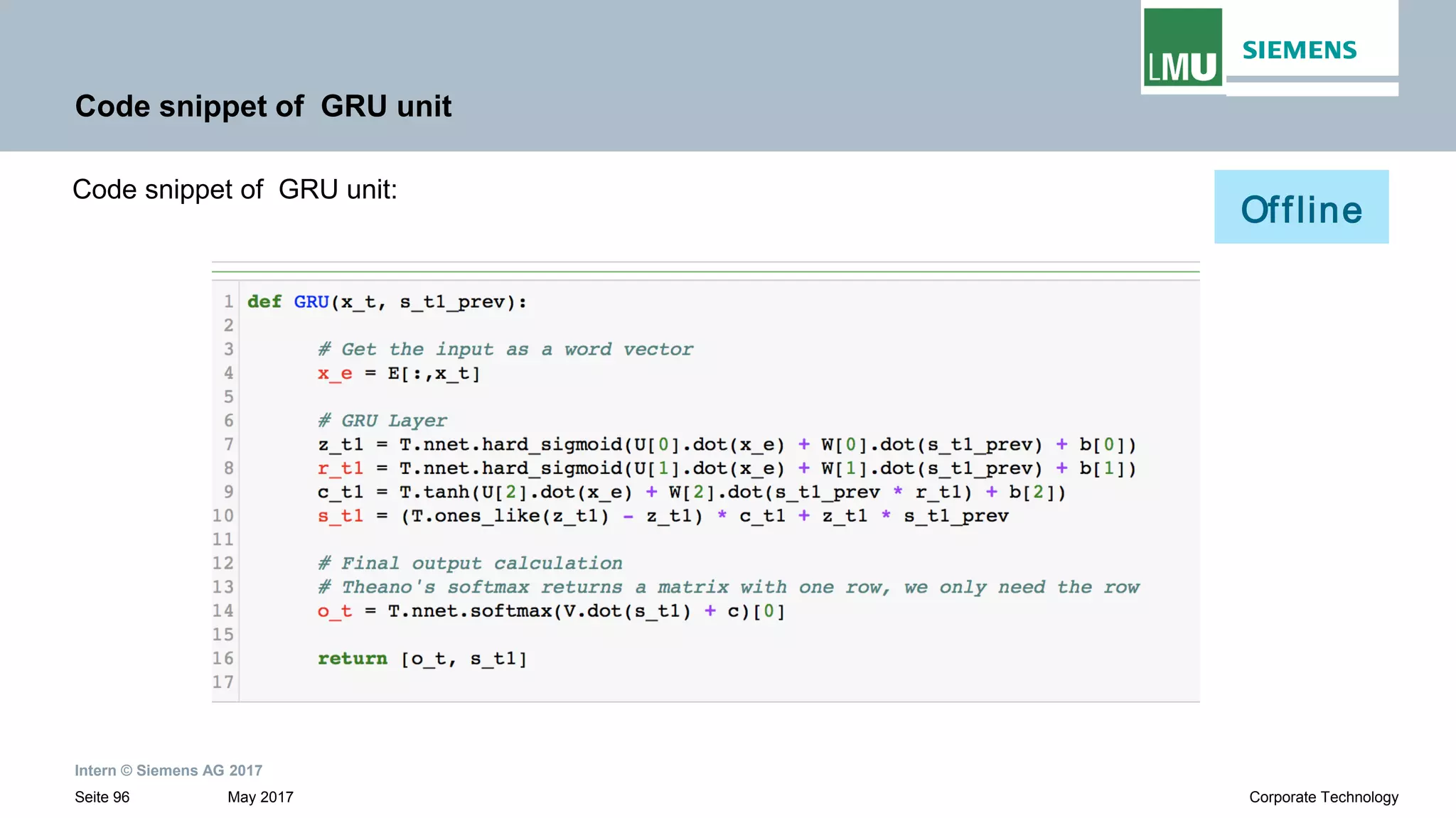Click the c_t1 T.tanh code line
Screen dimensions: 1456x818
pyautogui.click(x=692, y=493)
